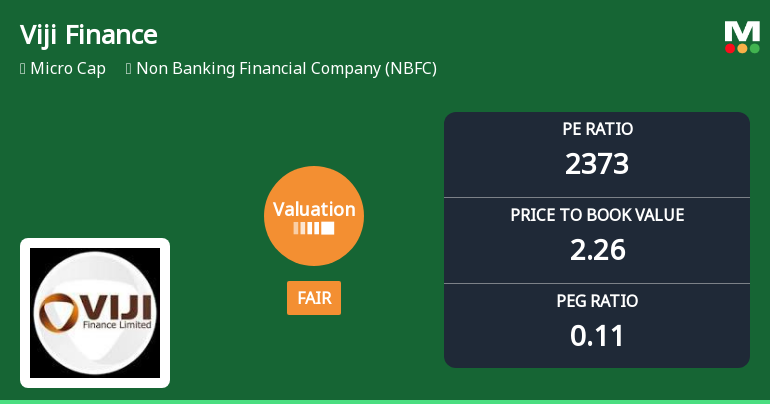Screen dimensions: 770x404
Task: Click the PE RATIO heading
Action: (597, 129)
